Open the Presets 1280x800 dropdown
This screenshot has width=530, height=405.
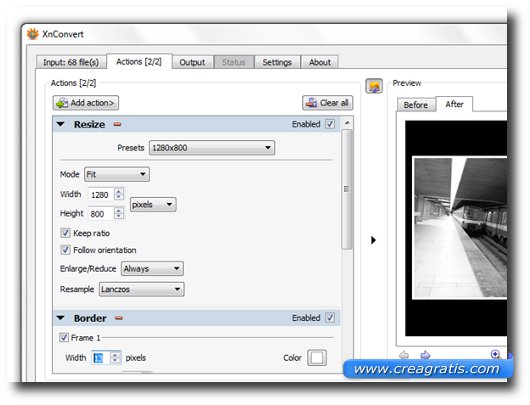212,148
